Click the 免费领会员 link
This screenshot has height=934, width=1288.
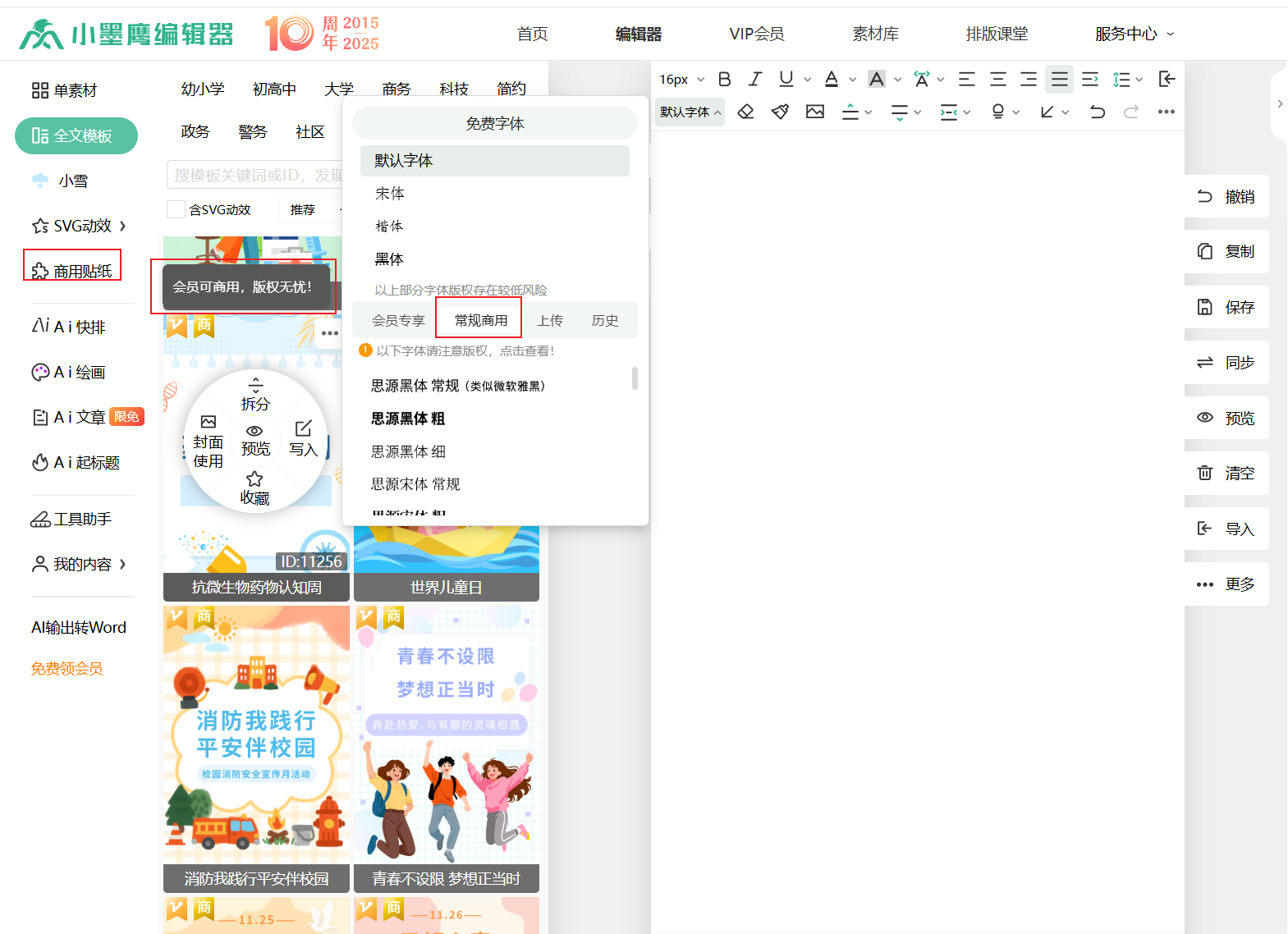click(67, 669)
